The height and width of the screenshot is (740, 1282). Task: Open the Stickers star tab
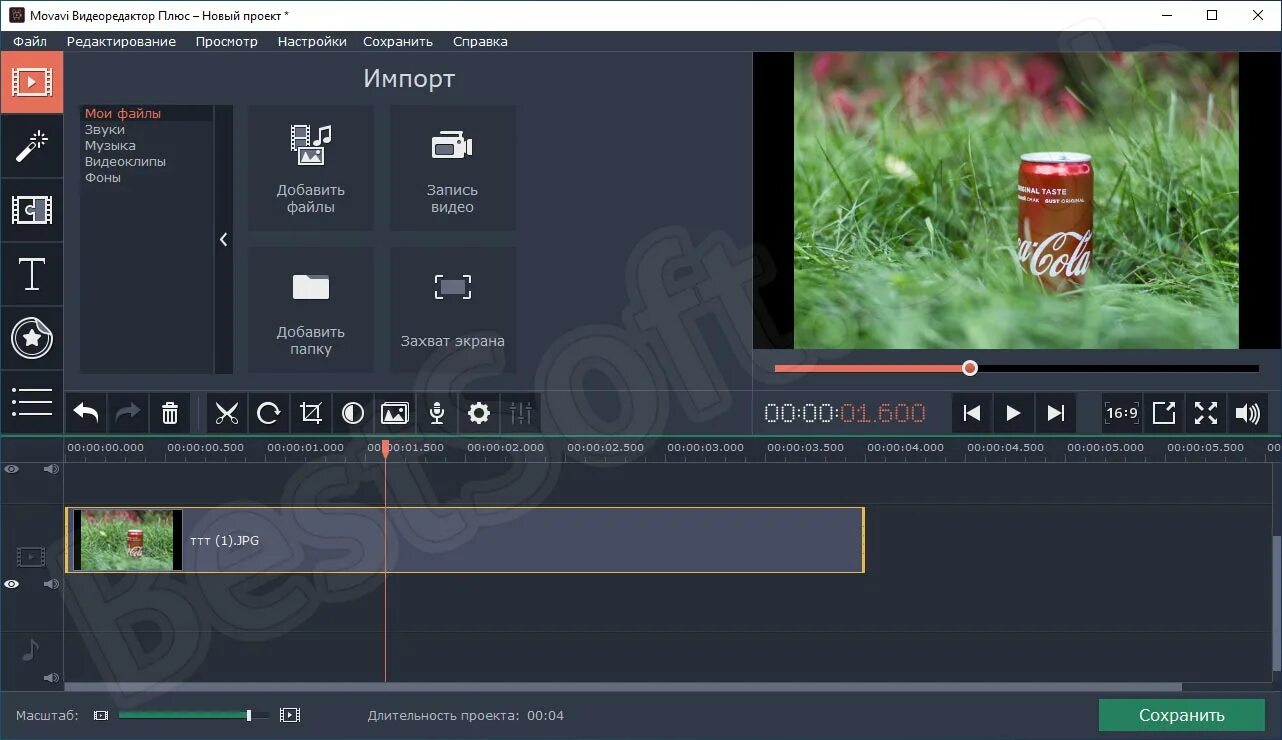pyautogui.click(x=31, y=338)
